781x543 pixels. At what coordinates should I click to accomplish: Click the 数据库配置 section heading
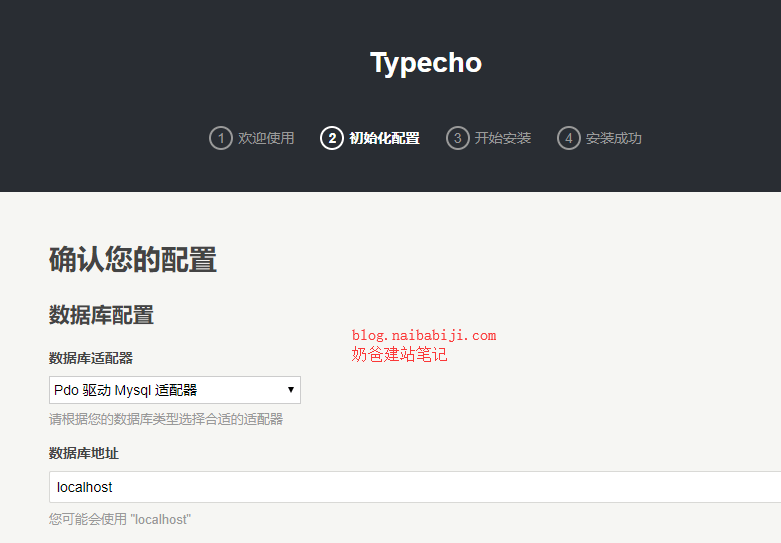101,315
